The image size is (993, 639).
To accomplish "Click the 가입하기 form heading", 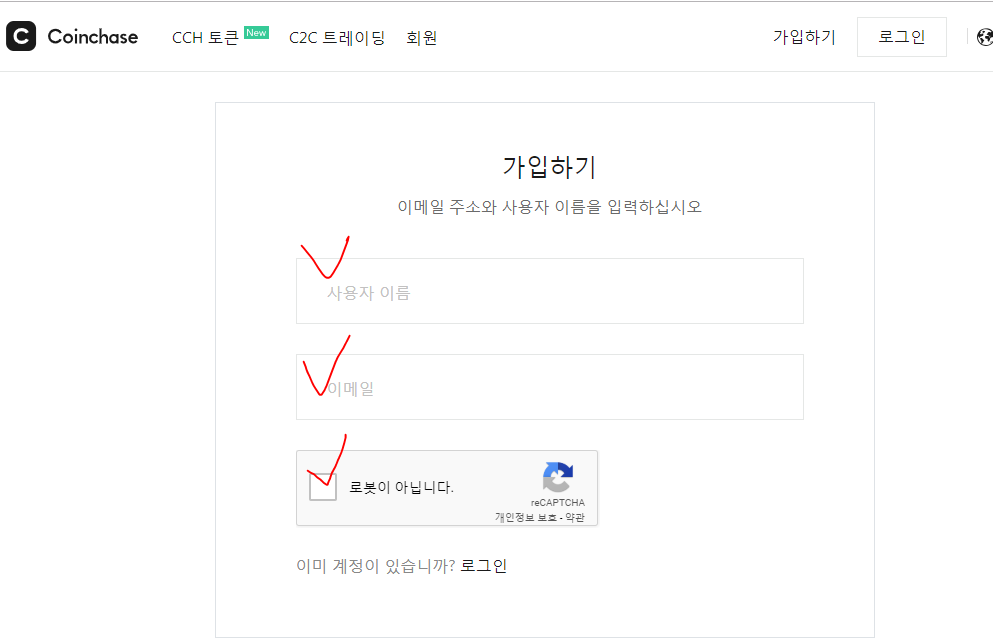I will (x=549, y=167).
